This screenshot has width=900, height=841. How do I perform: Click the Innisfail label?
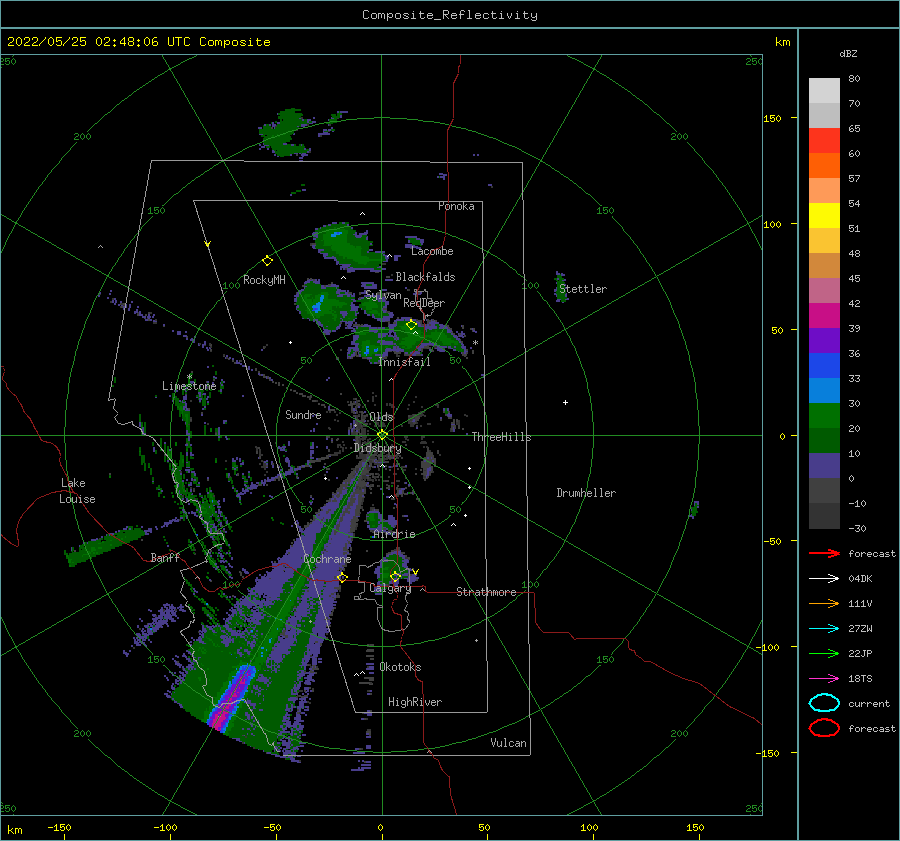(404, 362)
